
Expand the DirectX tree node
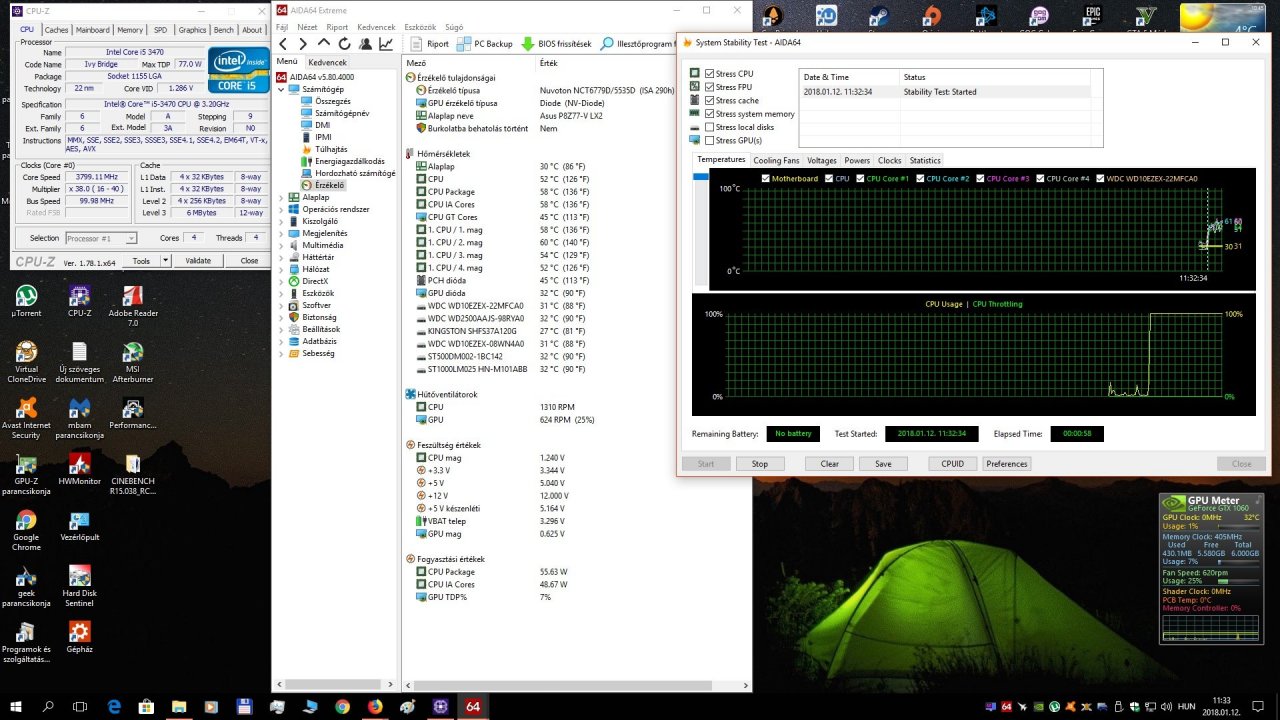(282, 281)
